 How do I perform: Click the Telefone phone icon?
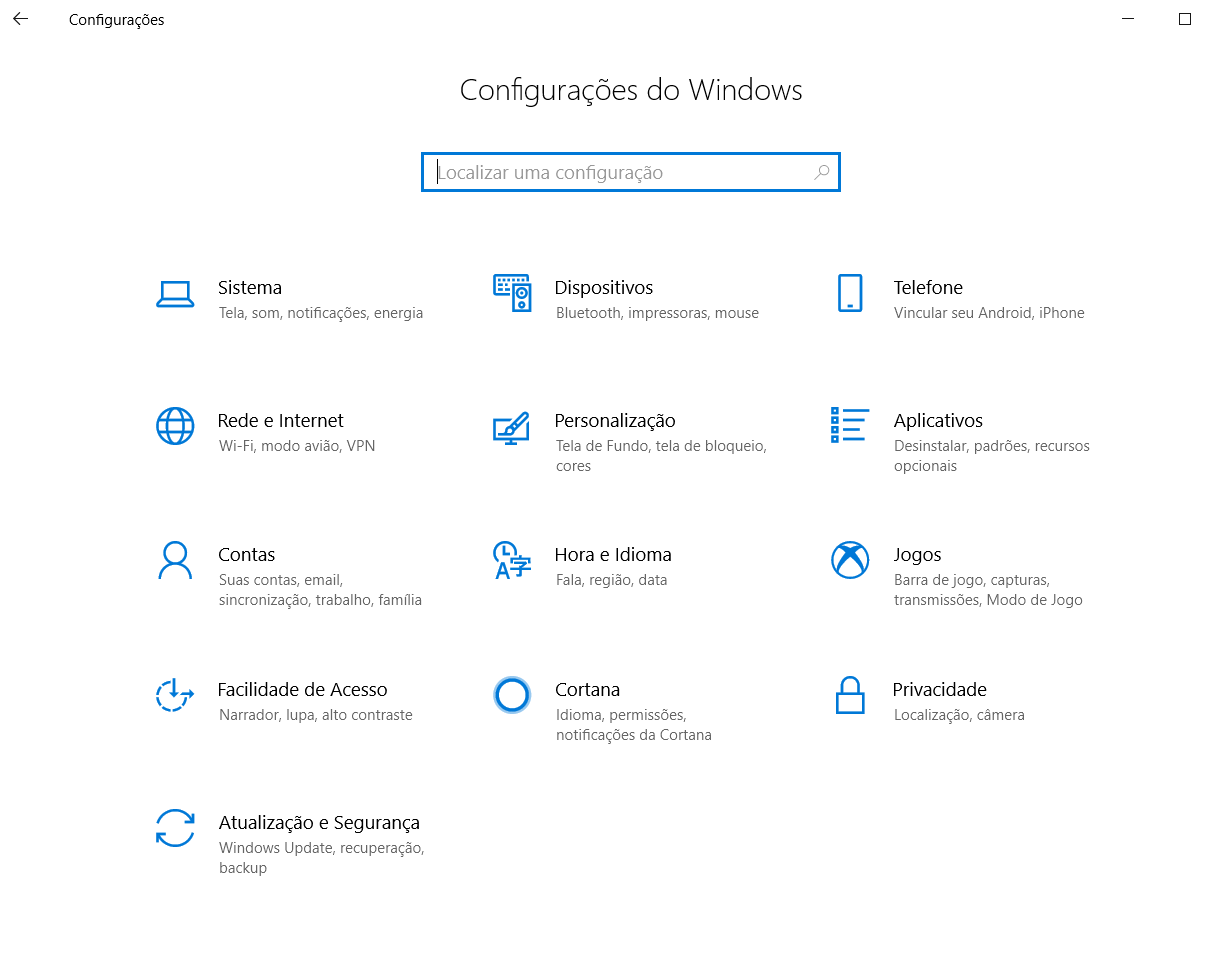pos(849,293)
